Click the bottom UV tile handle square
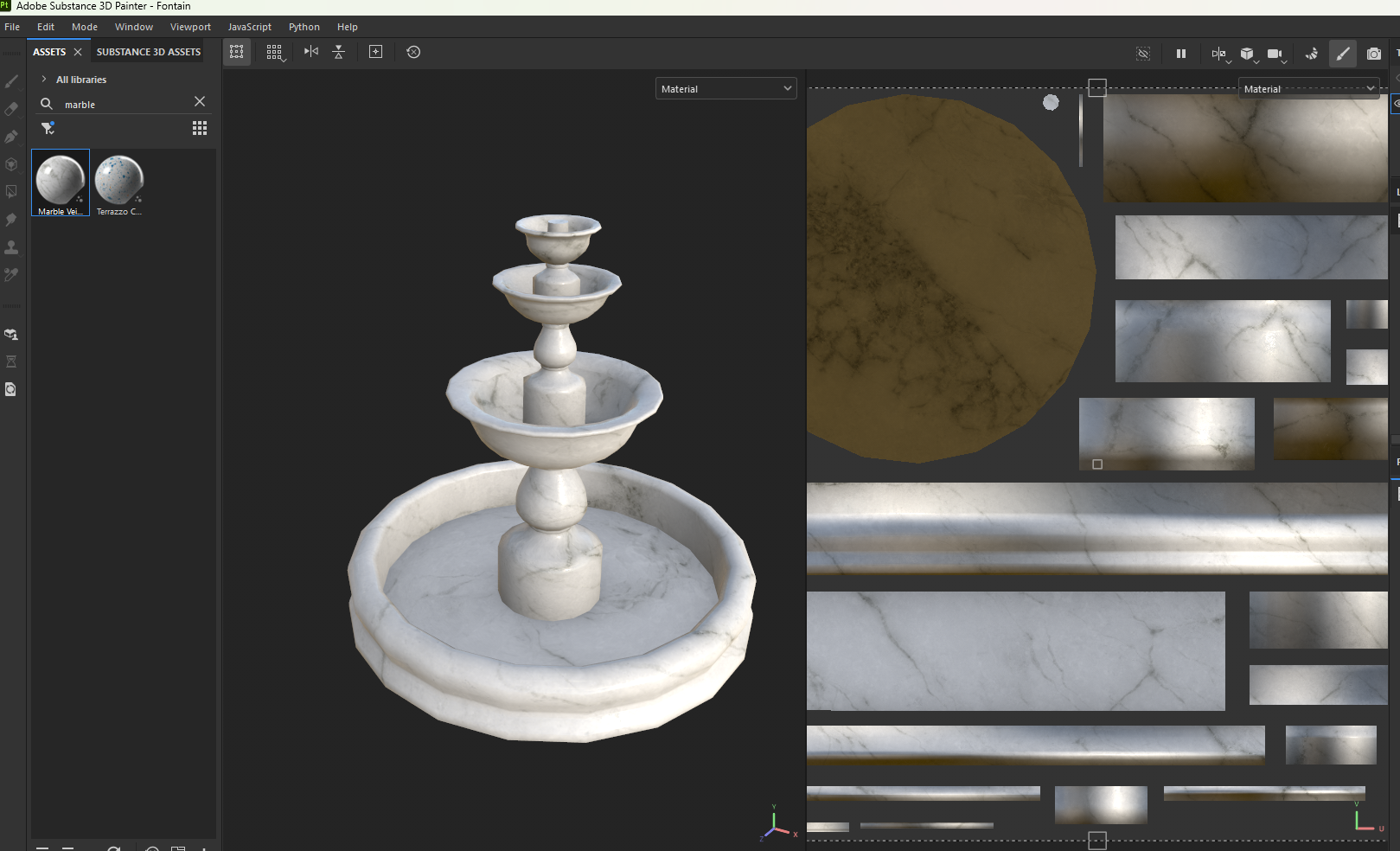 click(1097, 841)
